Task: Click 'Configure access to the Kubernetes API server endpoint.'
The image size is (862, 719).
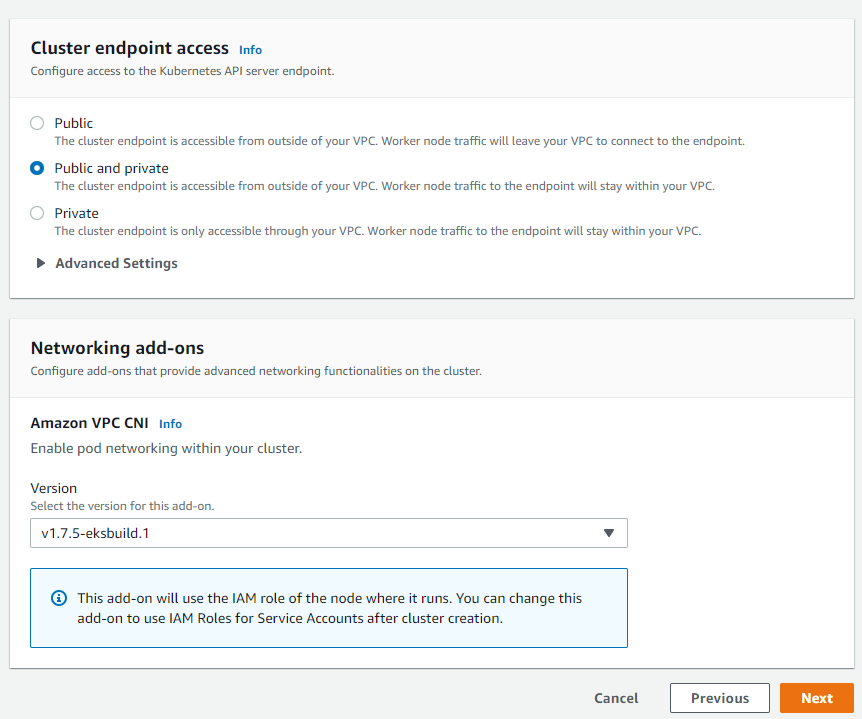Action: tap(183, 71)
